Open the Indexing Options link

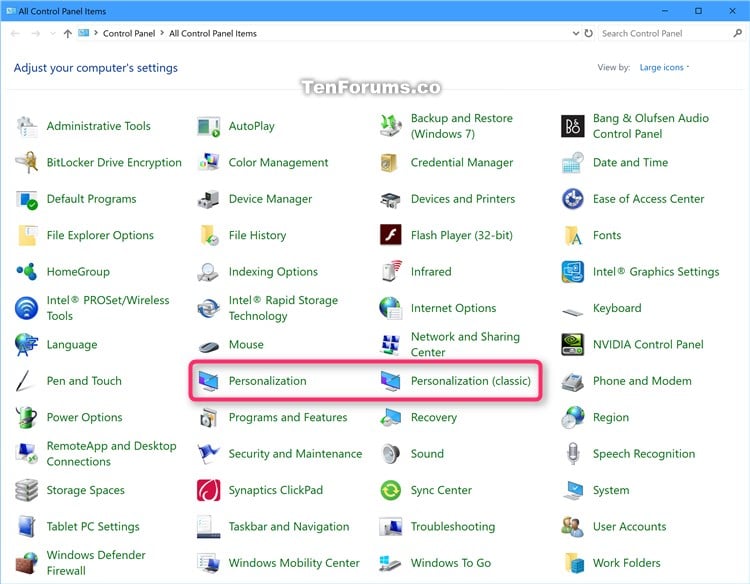pos(273,272)
